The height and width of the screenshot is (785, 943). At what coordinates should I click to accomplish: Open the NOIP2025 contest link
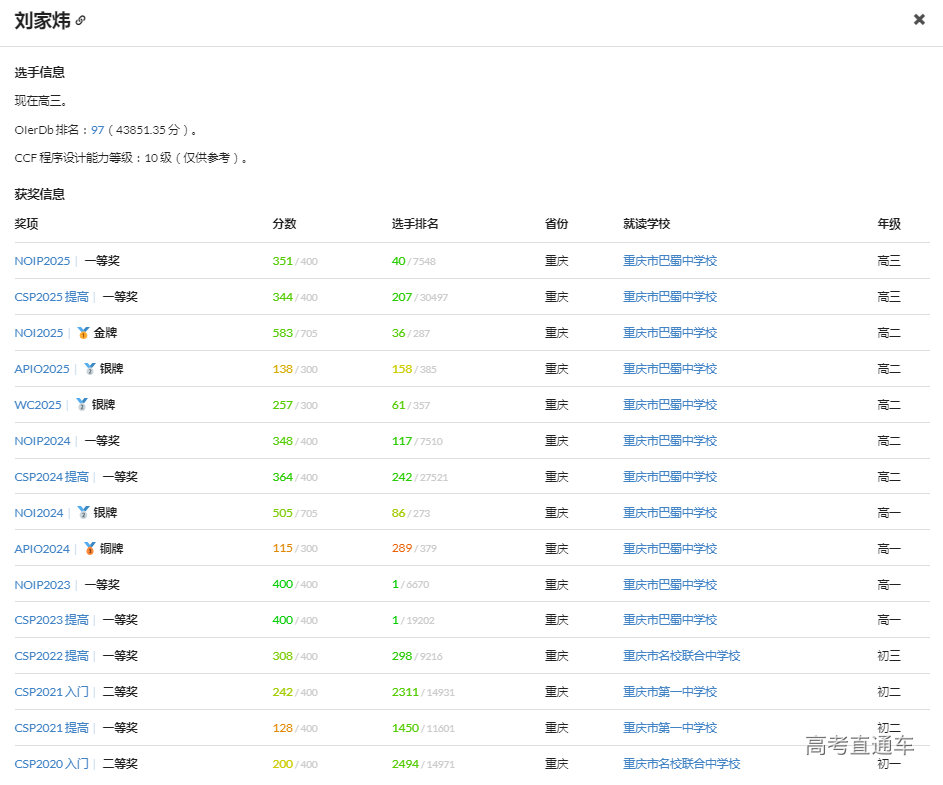(42, 260)
